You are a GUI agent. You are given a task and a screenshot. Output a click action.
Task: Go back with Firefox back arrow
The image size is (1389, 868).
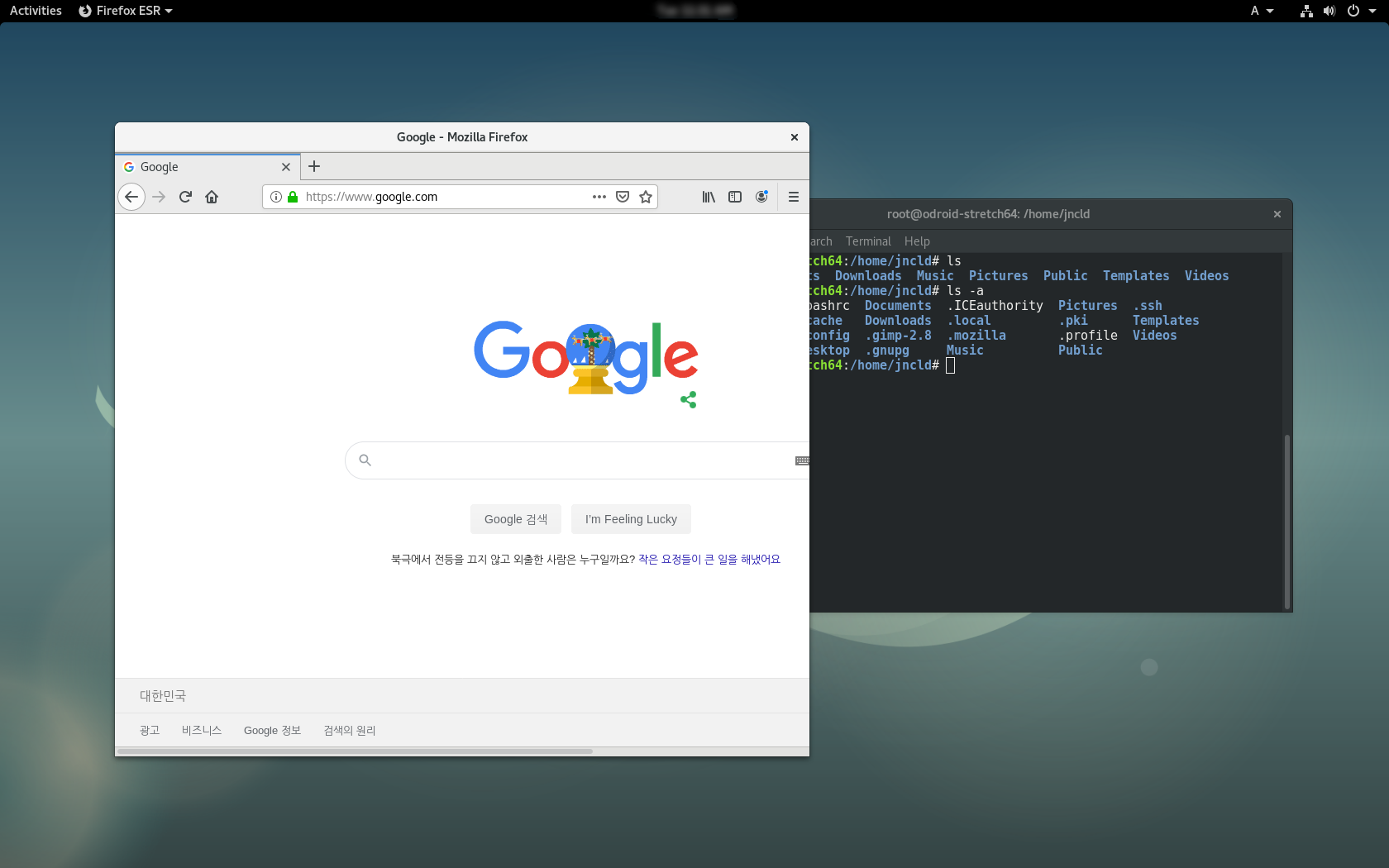(131, 197)
